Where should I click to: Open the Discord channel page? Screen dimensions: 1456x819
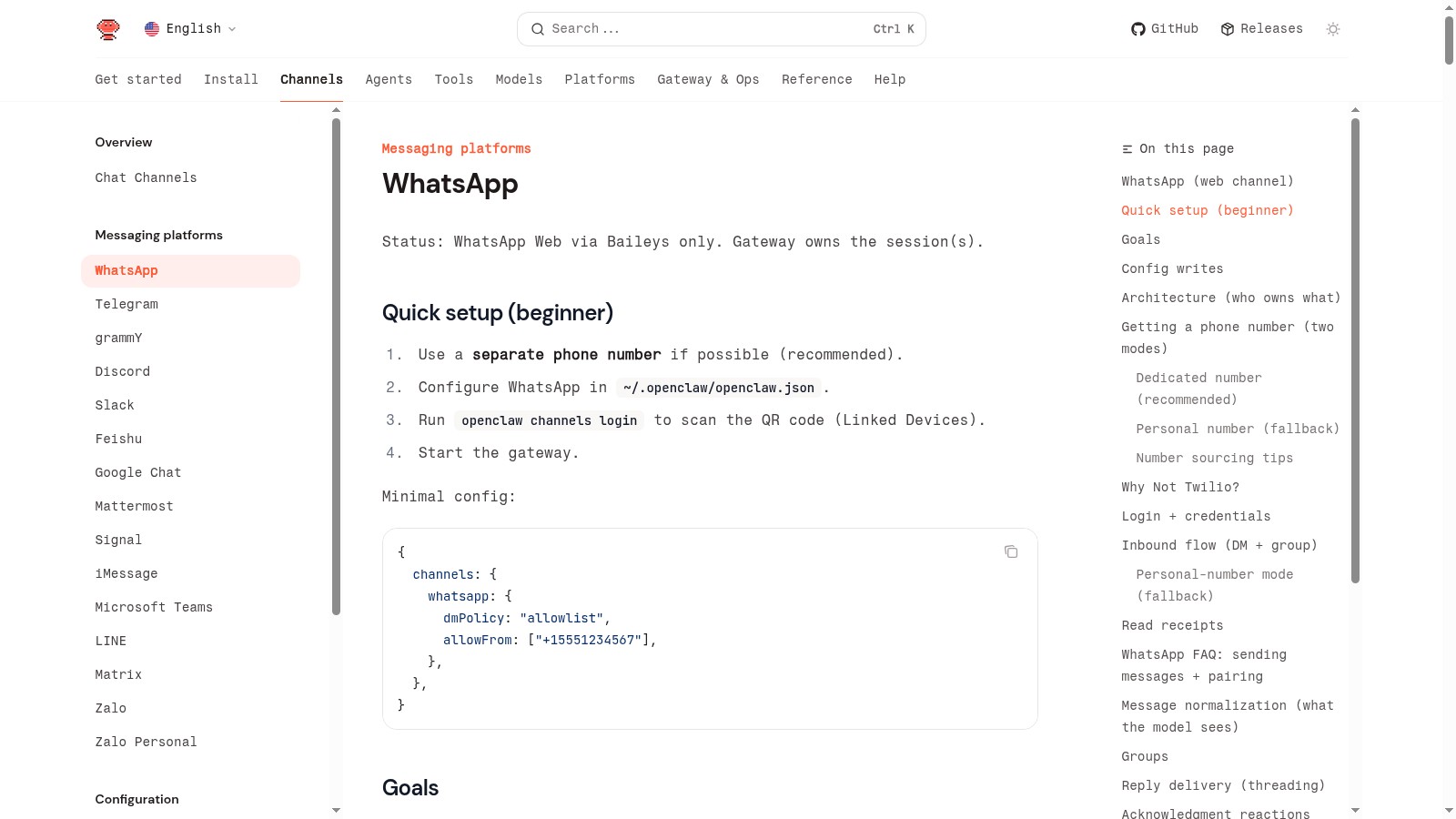[x=123, y=372]
